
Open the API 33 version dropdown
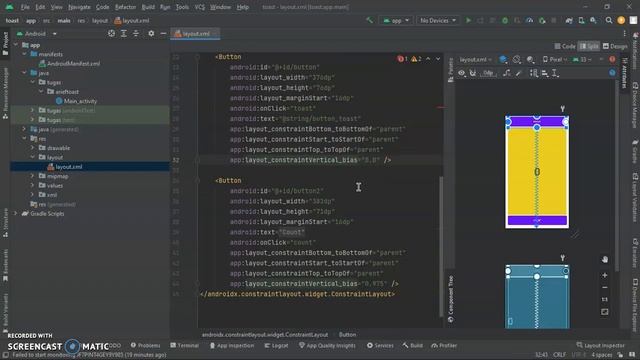[582, 60]
